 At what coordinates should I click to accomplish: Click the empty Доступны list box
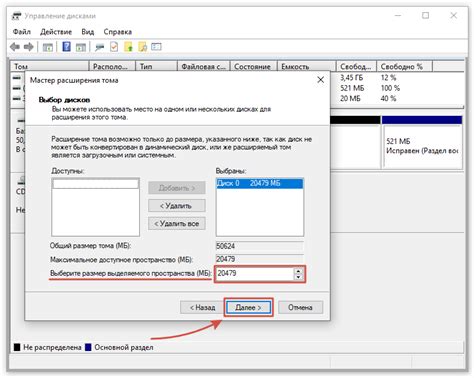[95, 207]
